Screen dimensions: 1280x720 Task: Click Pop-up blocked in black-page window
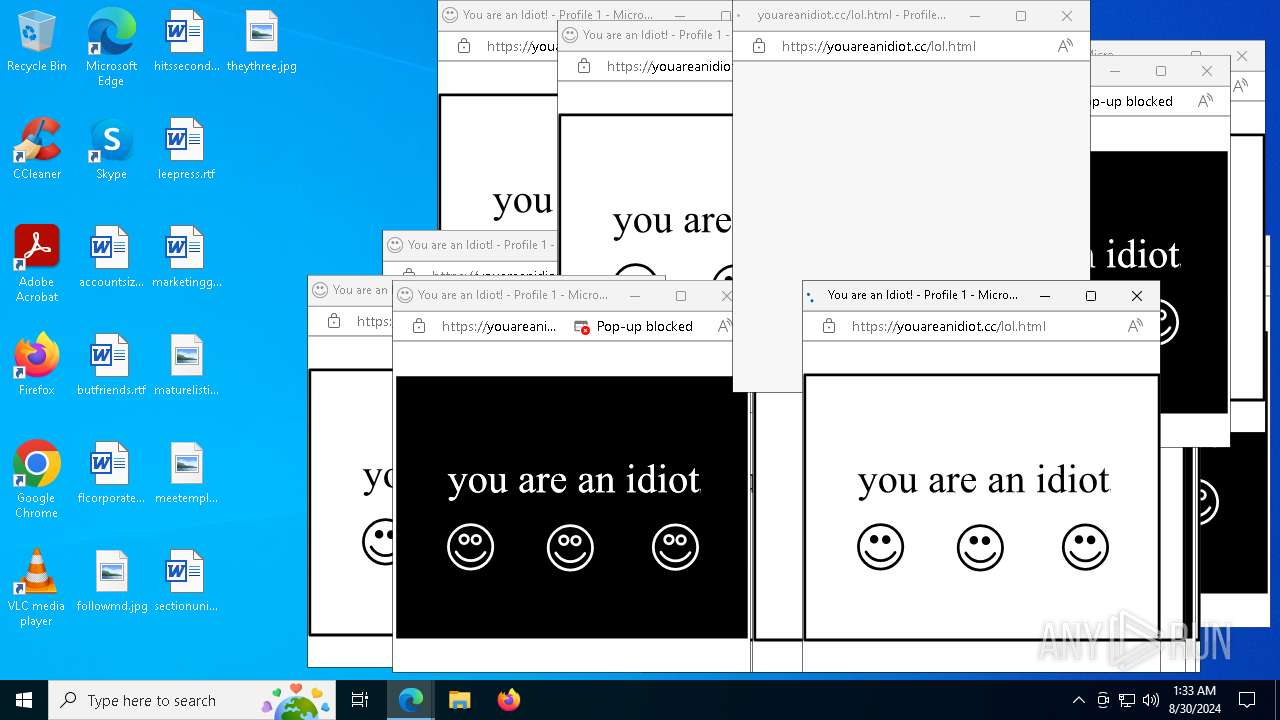pyautogui.click(x=633, y=326)
